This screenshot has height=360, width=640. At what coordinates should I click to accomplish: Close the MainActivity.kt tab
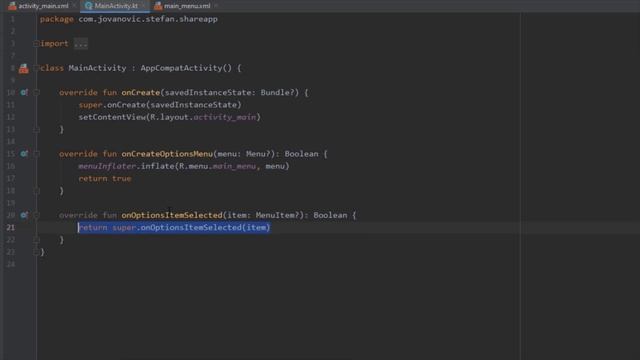click(144, 6)
